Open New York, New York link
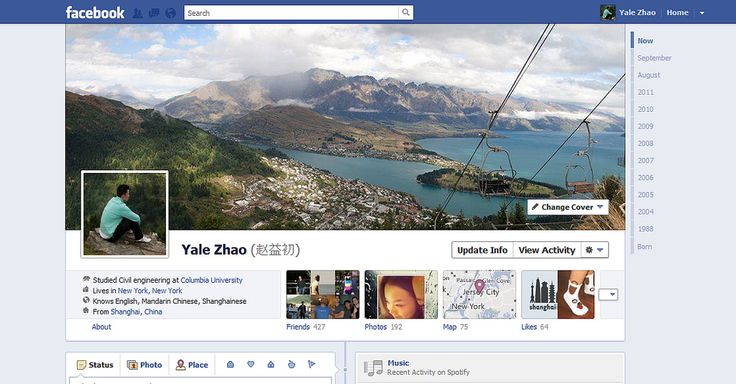Viewport: 736px width, 384px height. point(150,291)
